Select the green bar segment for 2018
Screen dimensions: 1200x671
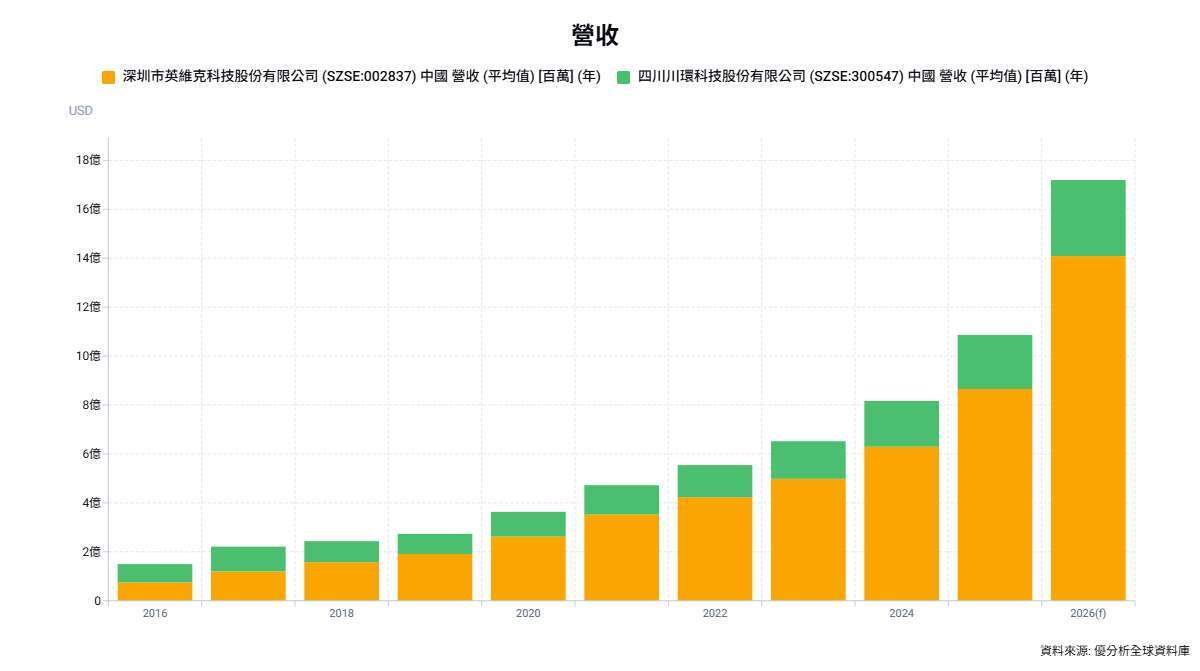(x=341, y=551)
